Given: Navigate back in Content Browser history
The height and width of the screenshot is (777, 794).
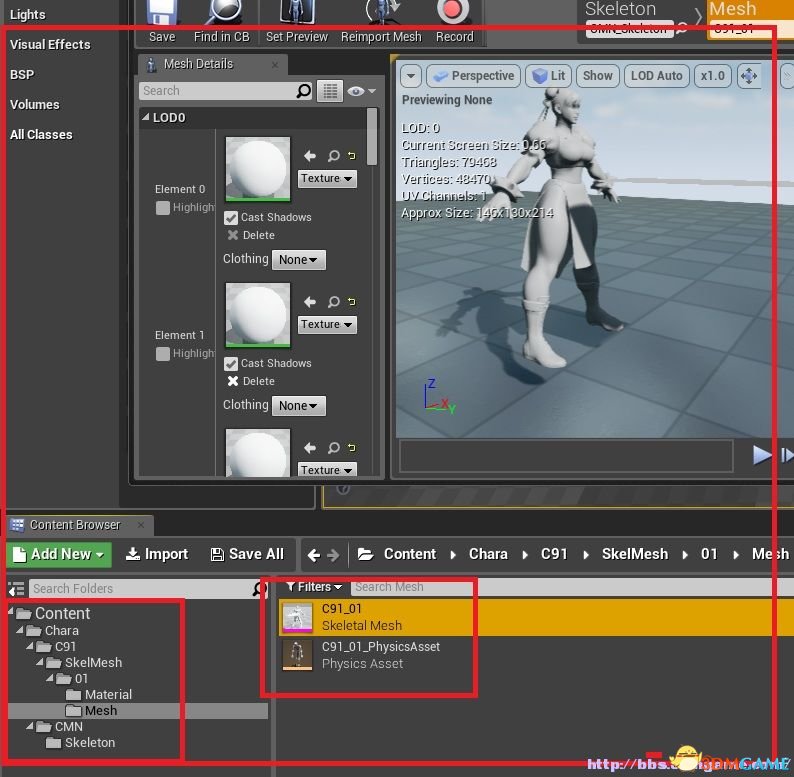Looking at the screenshot, I should (x=313, y=555).
